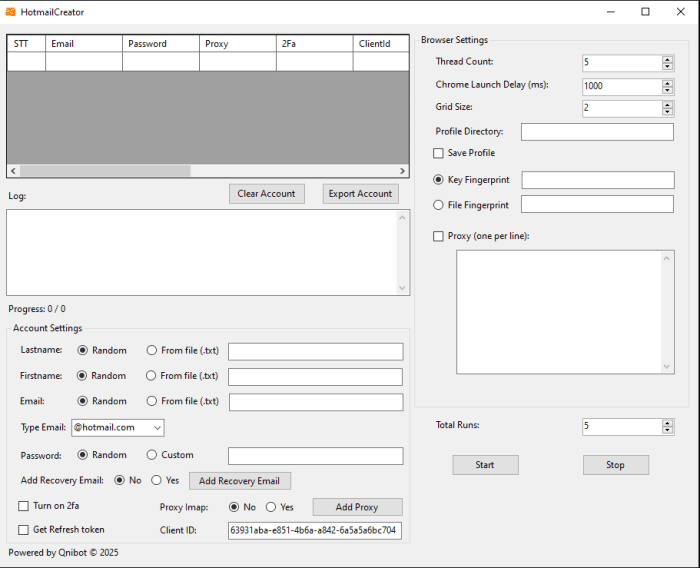700x568 pixels.
Task: Increase Total Runs with up arrow
Action: (x=667, y=423)
